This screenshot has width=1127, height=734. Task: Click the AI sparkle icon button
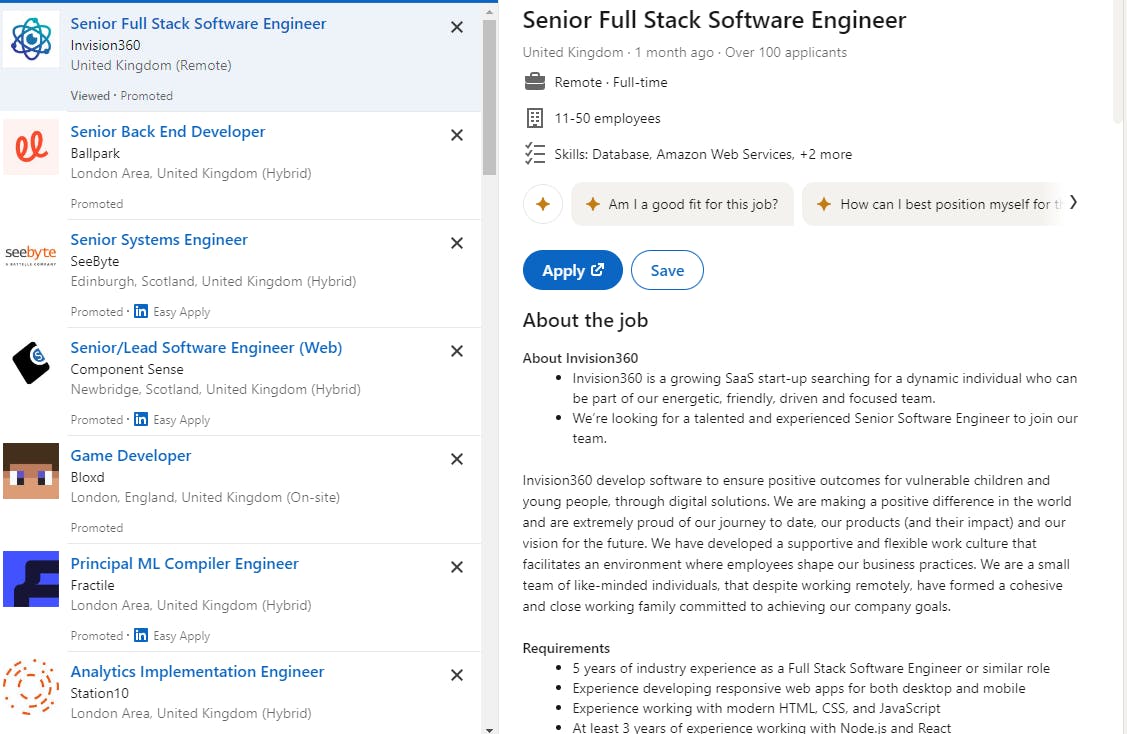[x=543, y=204]
